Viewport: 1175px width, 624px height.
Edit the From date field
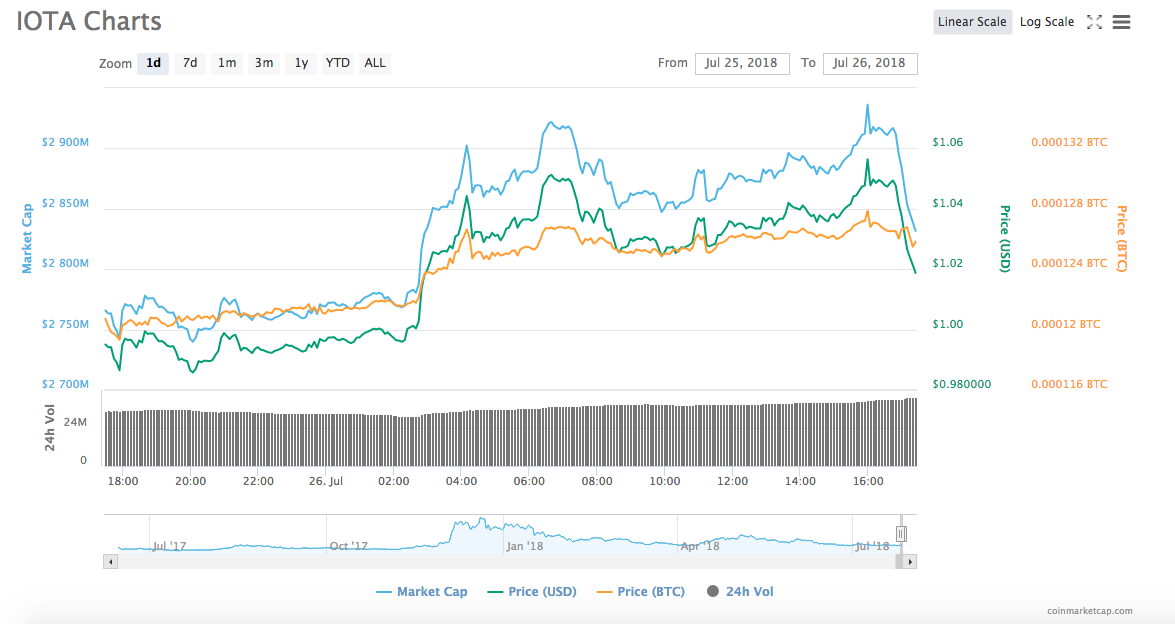[742, 63]
